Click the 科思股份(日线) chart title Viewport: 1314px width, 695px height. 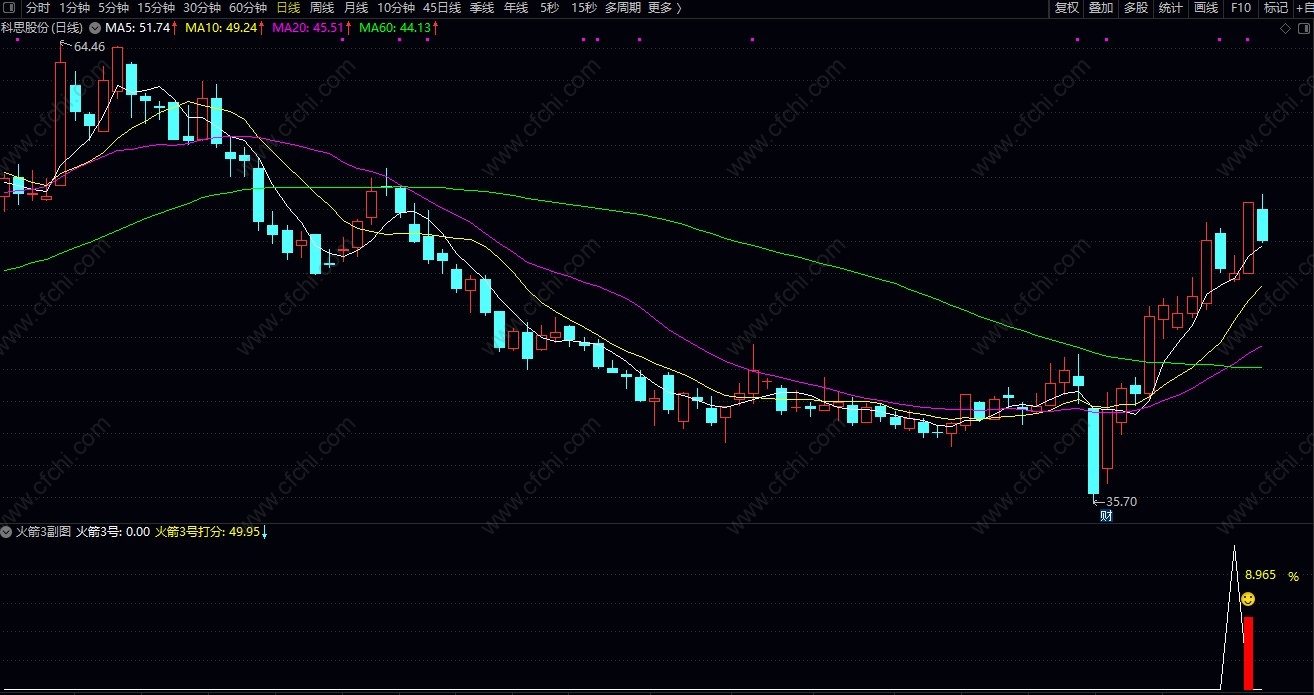43,28
